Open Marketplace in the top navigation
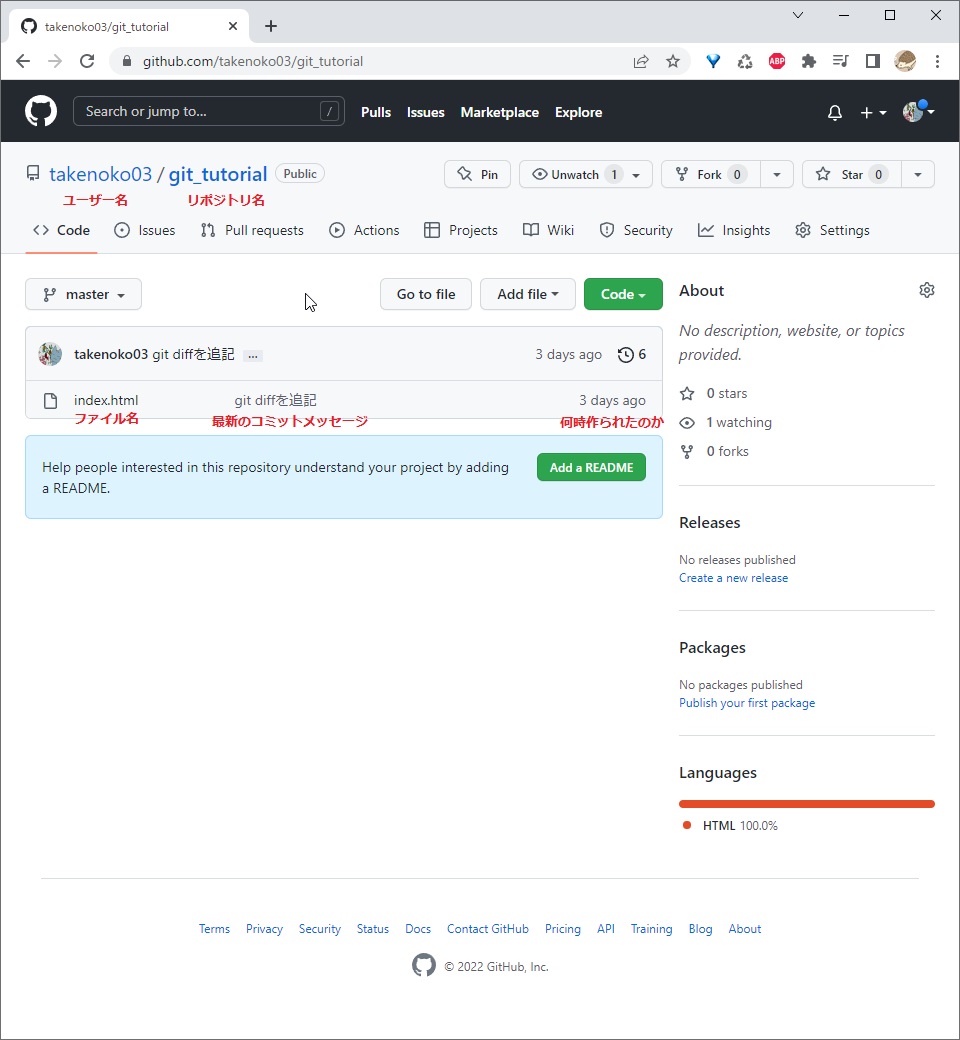 [500, 112]
